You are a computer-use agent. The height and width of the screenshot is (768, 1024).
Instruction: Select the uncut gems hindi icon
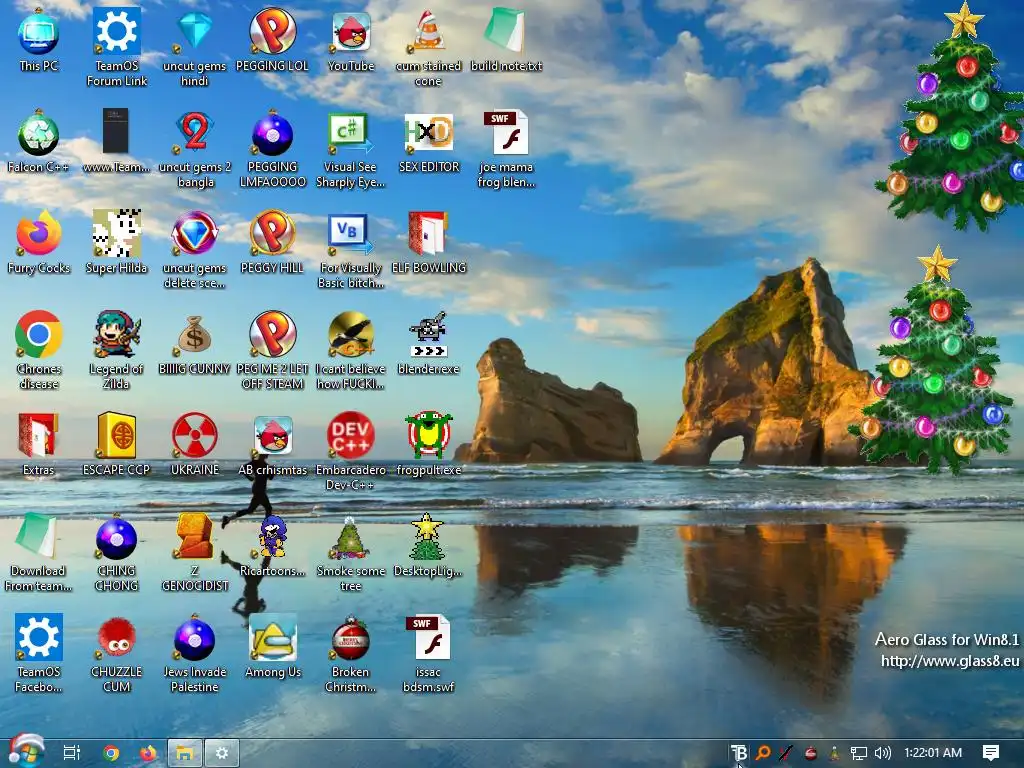coord(195,47)
